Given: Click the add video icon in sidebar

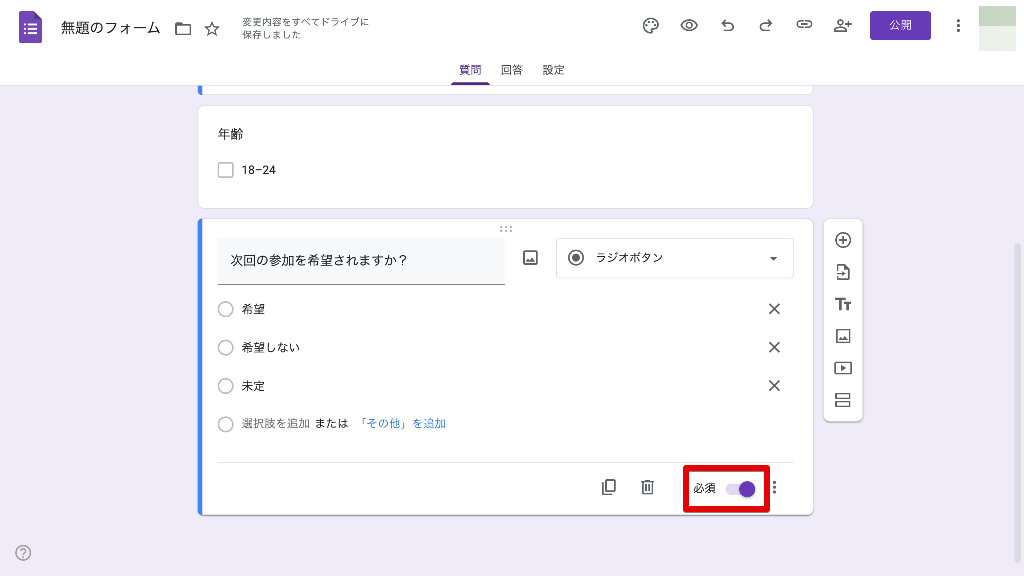Looking at the screenshot, I should [x=843, y=368].
